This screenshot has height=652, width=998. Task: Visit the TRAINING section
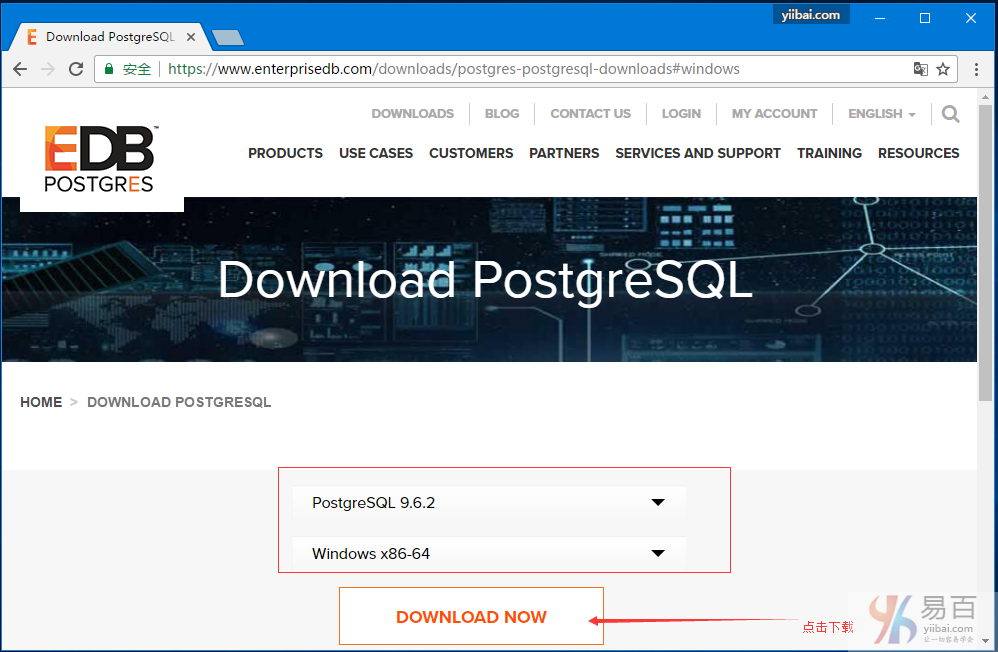click(x=829, y=153)
